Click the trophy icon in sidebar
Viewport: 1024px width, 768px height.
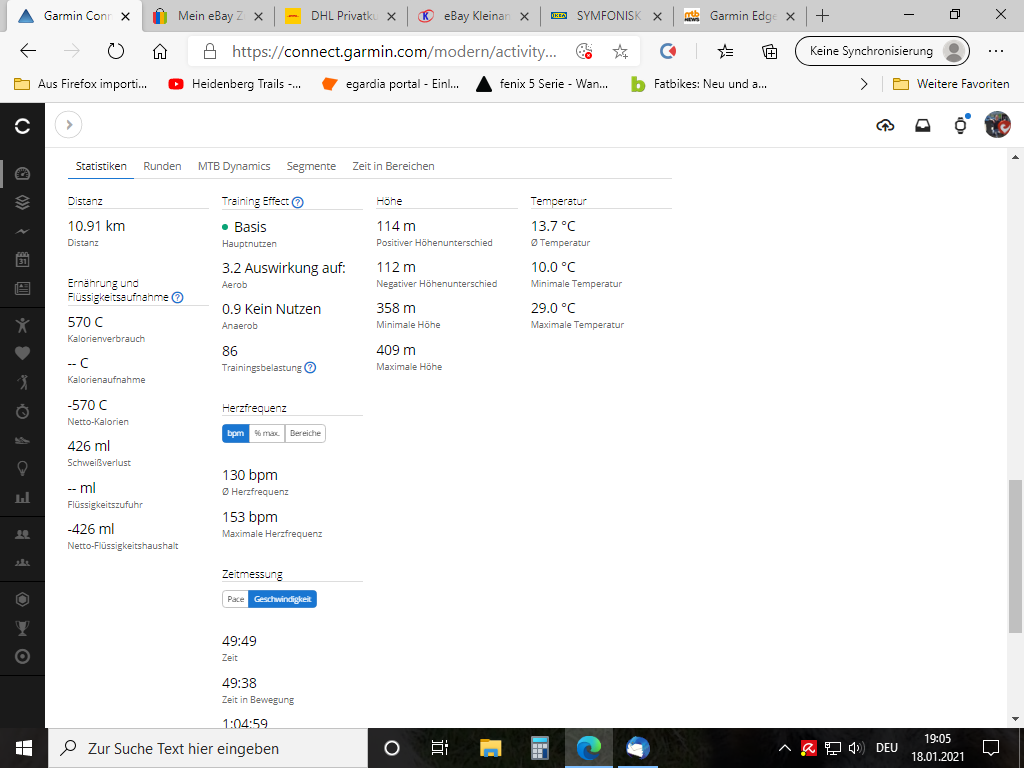click(x=22, y=628)
